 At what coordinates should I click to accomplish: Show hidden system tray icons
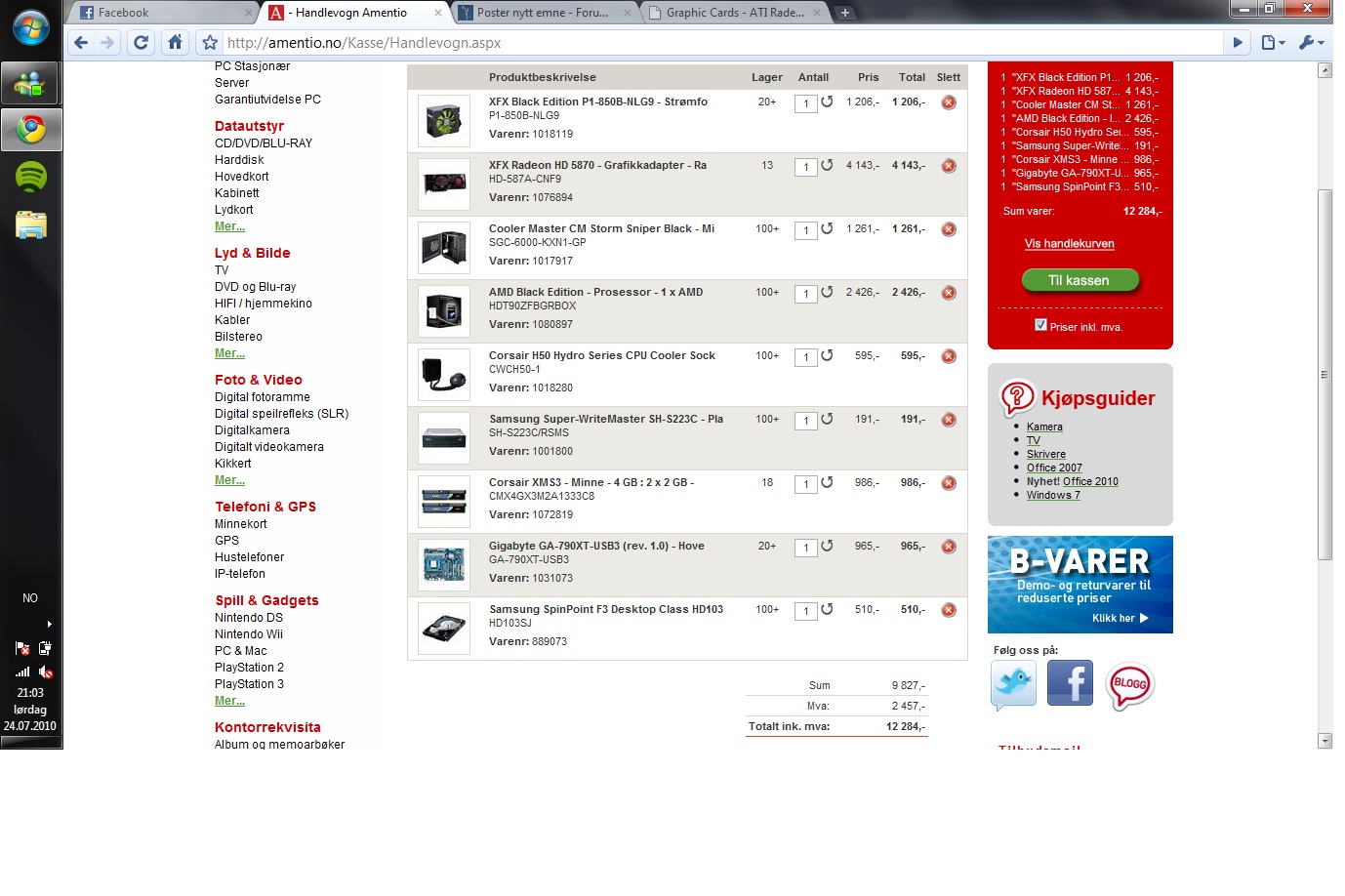click(49, 624)
